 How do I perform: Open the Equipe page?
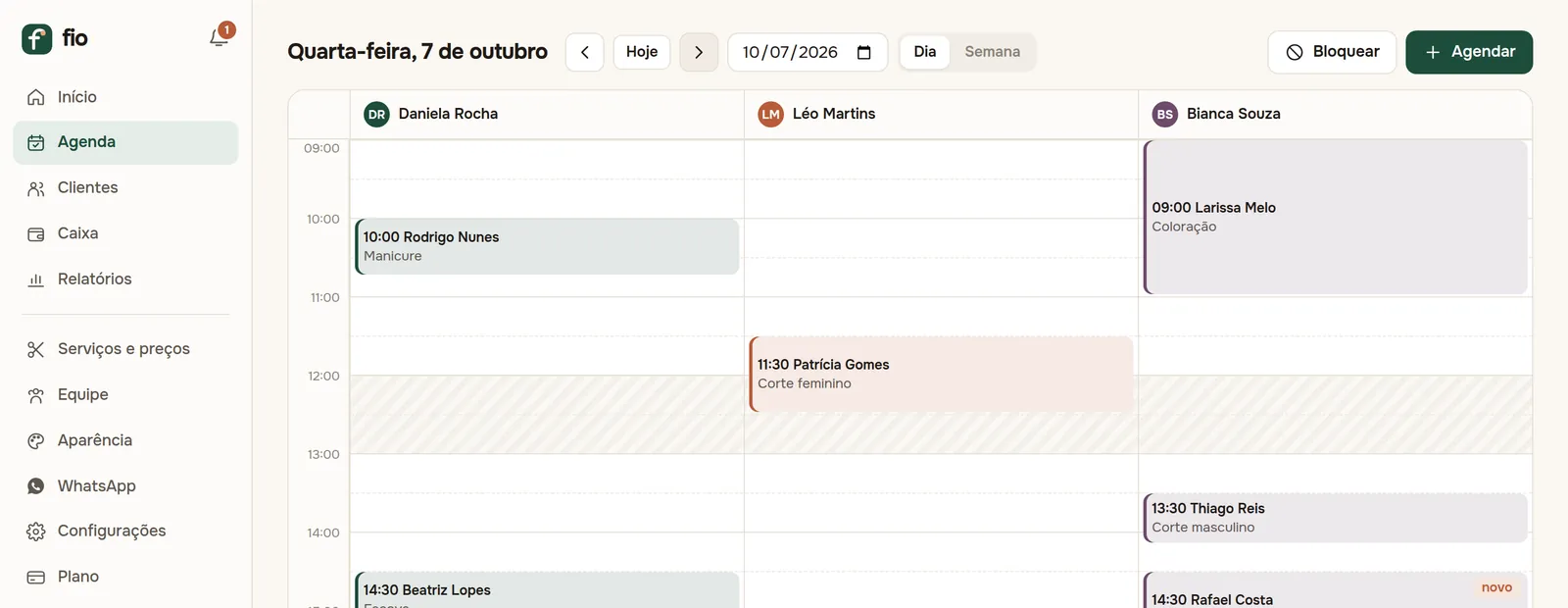125,395
